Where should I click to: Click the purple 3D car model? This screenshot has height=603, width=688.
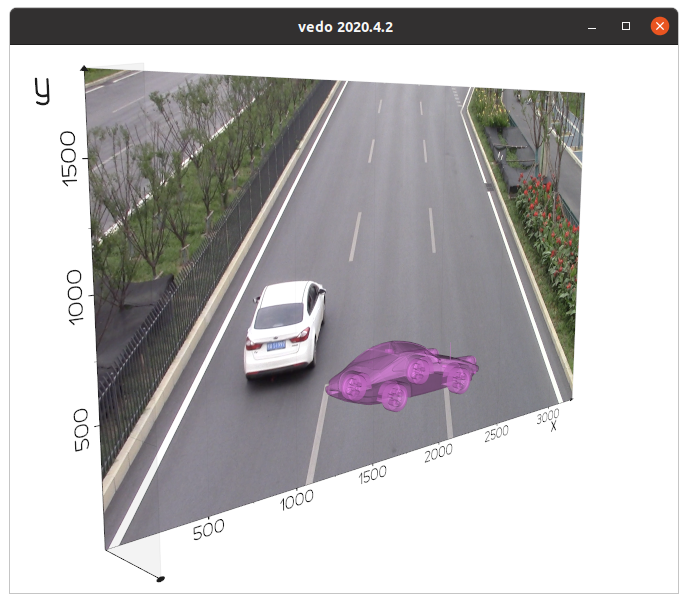403,374
